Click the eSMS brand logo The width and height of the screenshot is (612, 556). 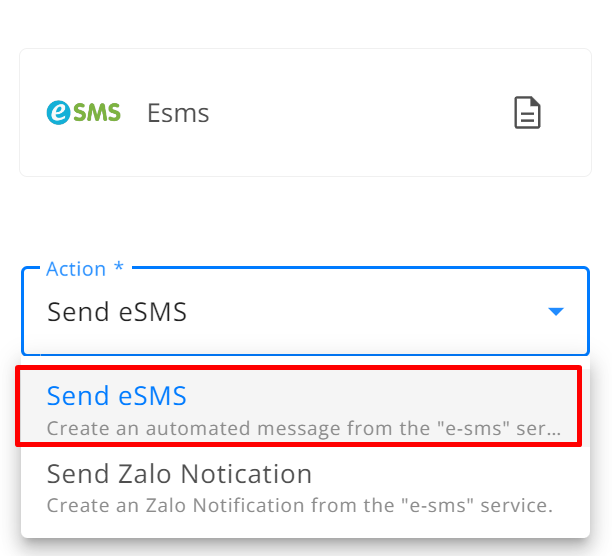(x=84, y=112)
